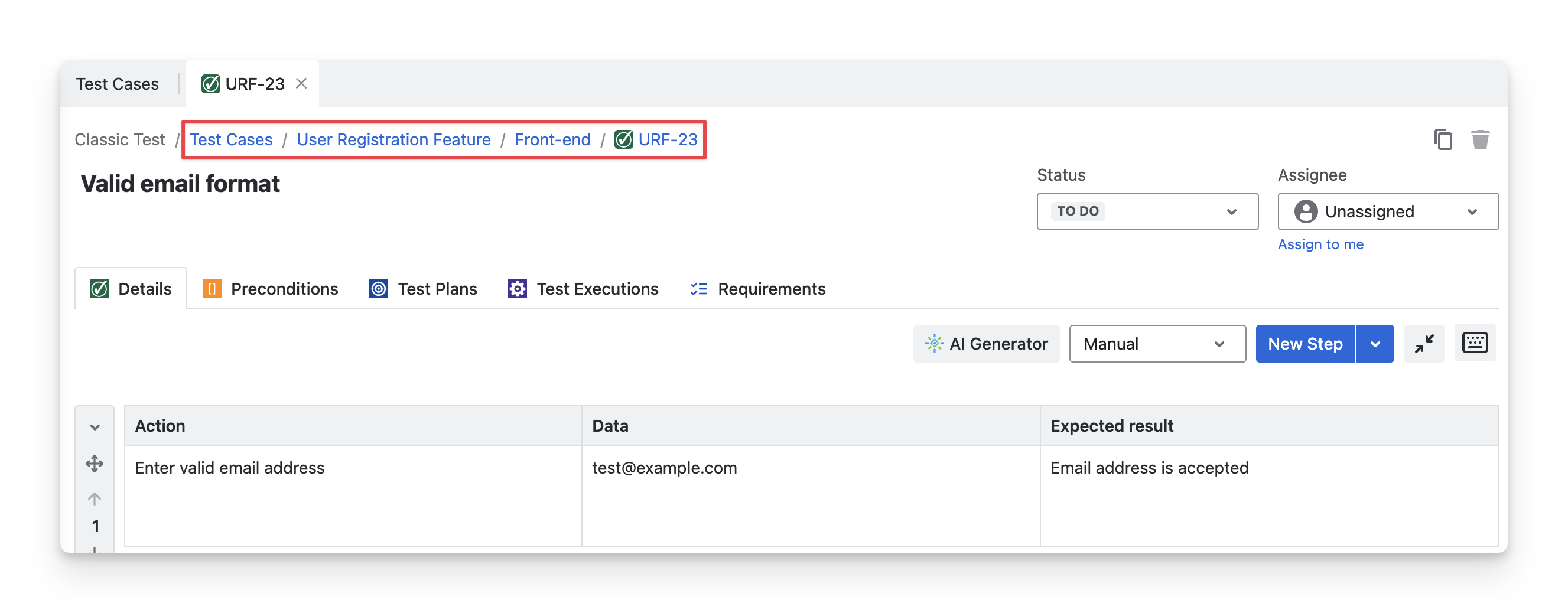1568x613 pixels.
Task: Expand the Manual test type dropdown
Action: coord(1157,344)
